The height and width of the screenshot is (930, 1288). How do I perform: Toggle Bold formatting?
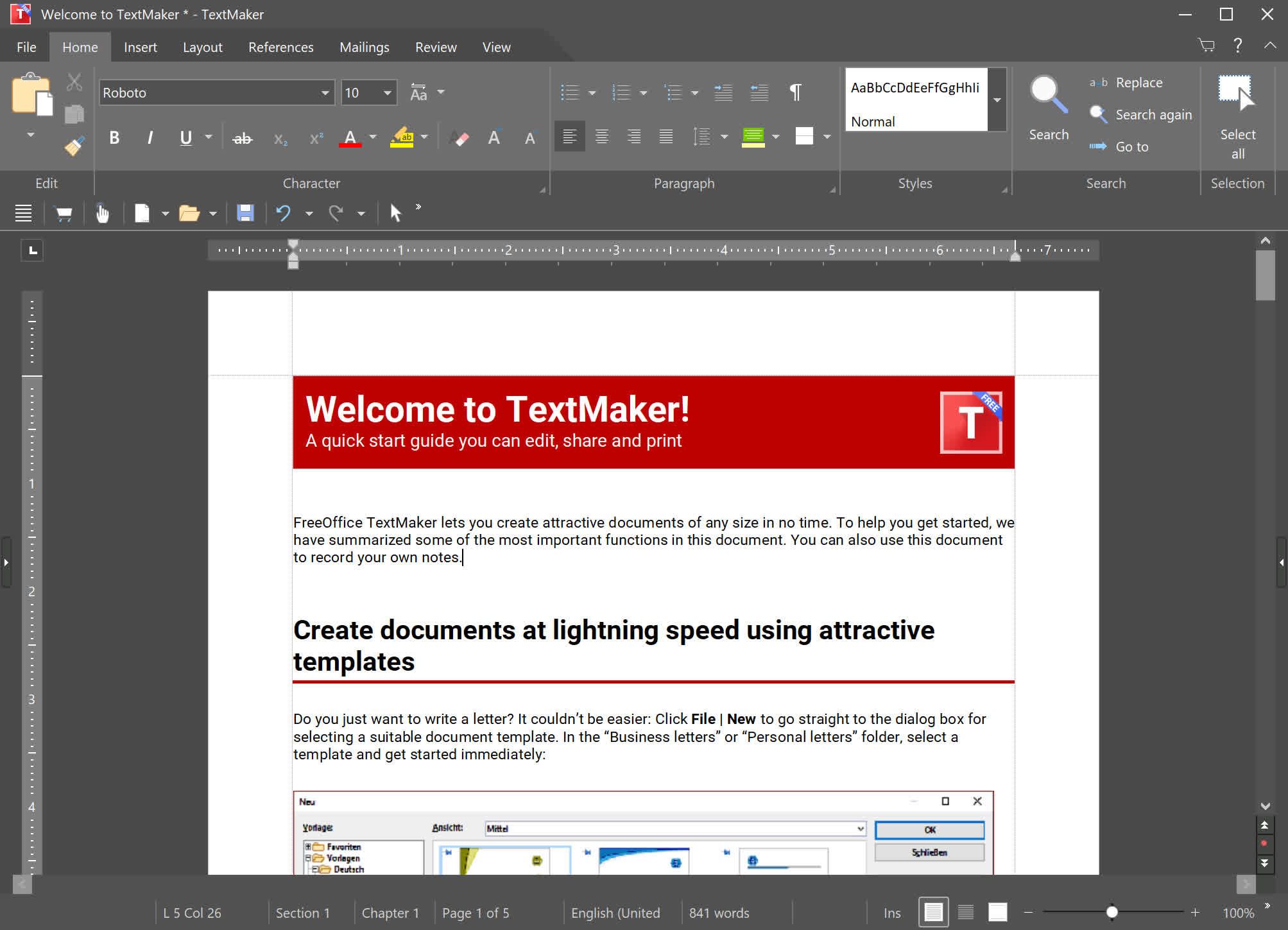(x=114, y=138)
